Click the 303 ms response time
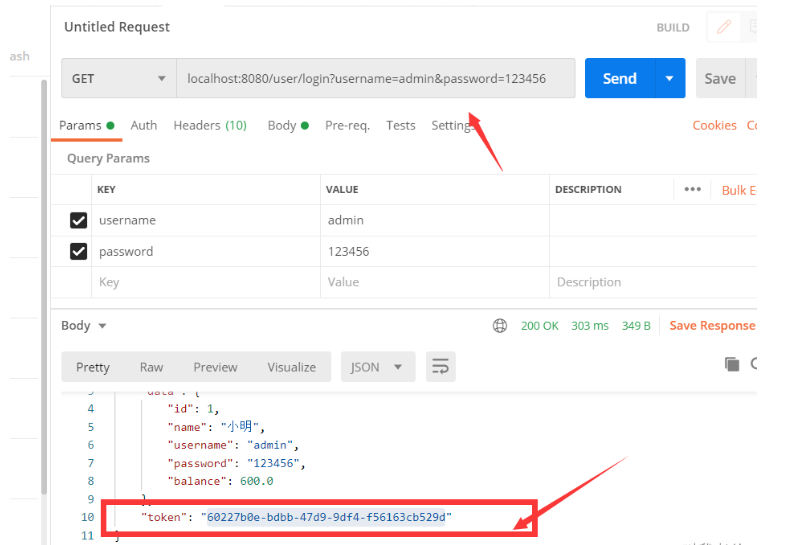The width and height of the screenshot is (786, 545). click(590, 326)
